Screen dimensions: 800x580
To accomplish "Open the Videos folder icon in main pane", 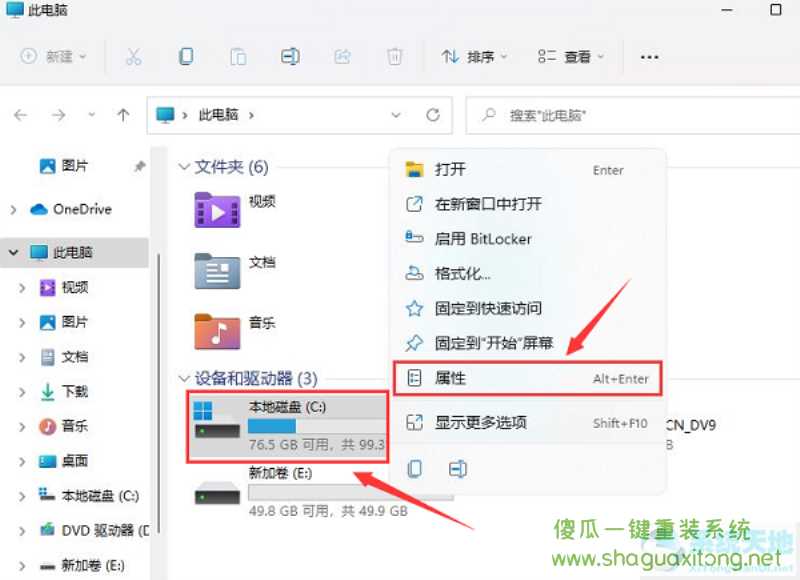I will point(217,210).
